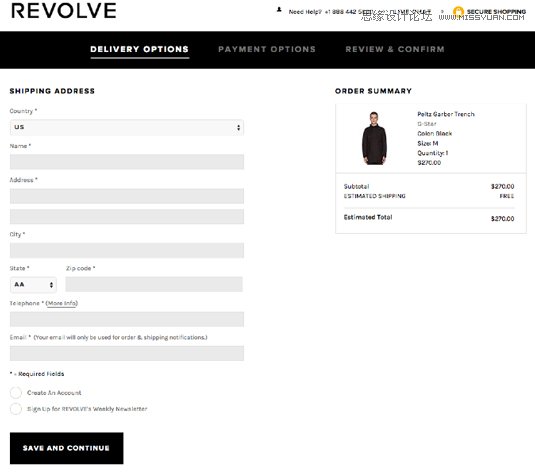Image resolution: width=535 pixels, height=474 pixels.
Task: Click the first Address line field
Action: click(x=127, y=196)
